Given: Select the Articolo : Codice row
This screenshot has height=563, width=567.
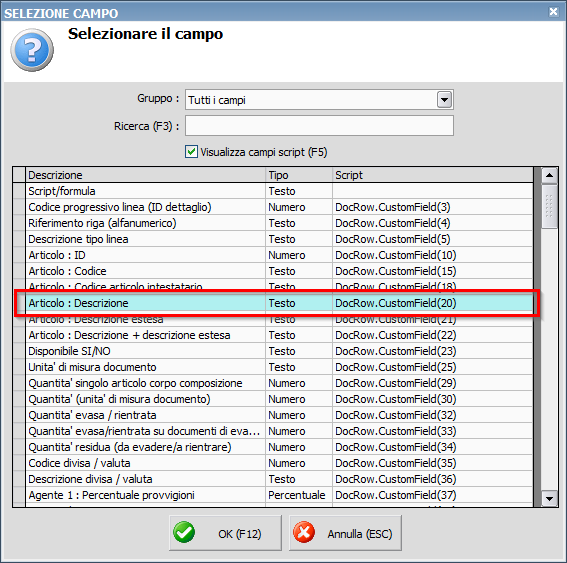Looking at the screenshot, I should [279, 271].
